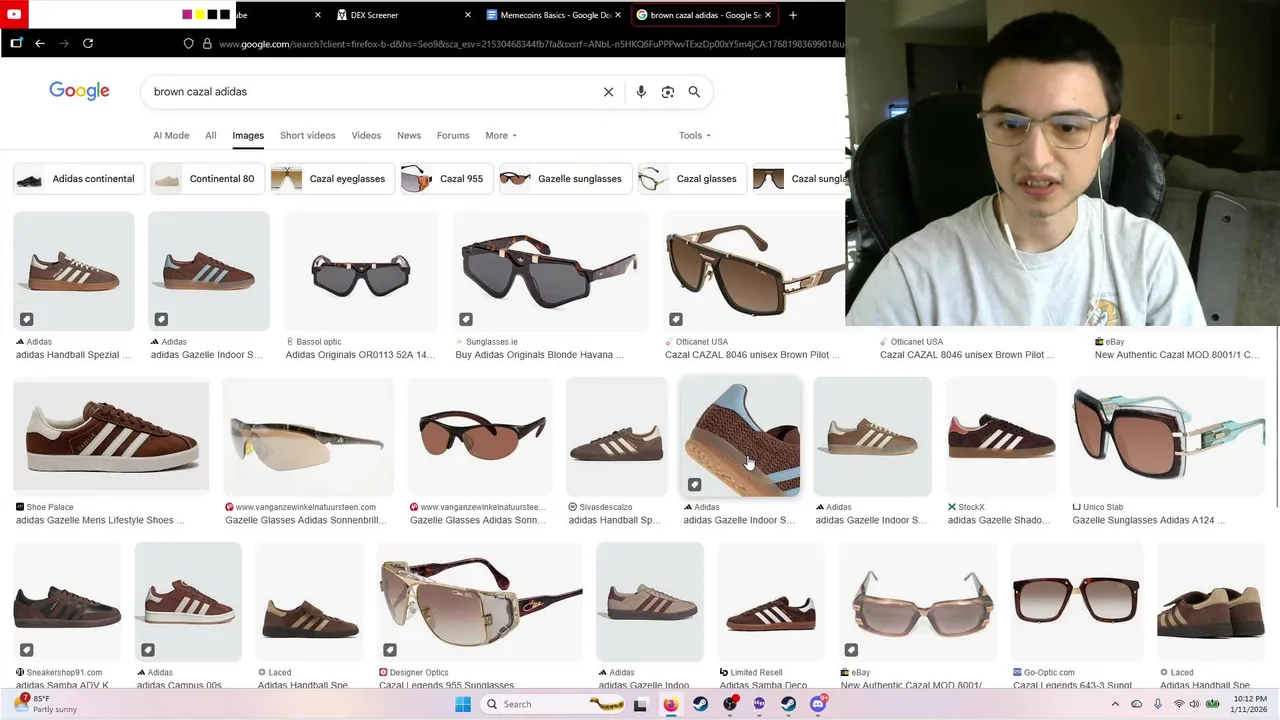The height and width of the screenshot is (720, 1280).
Task: Close the Memecoins Basics tab
Action: 618,15
